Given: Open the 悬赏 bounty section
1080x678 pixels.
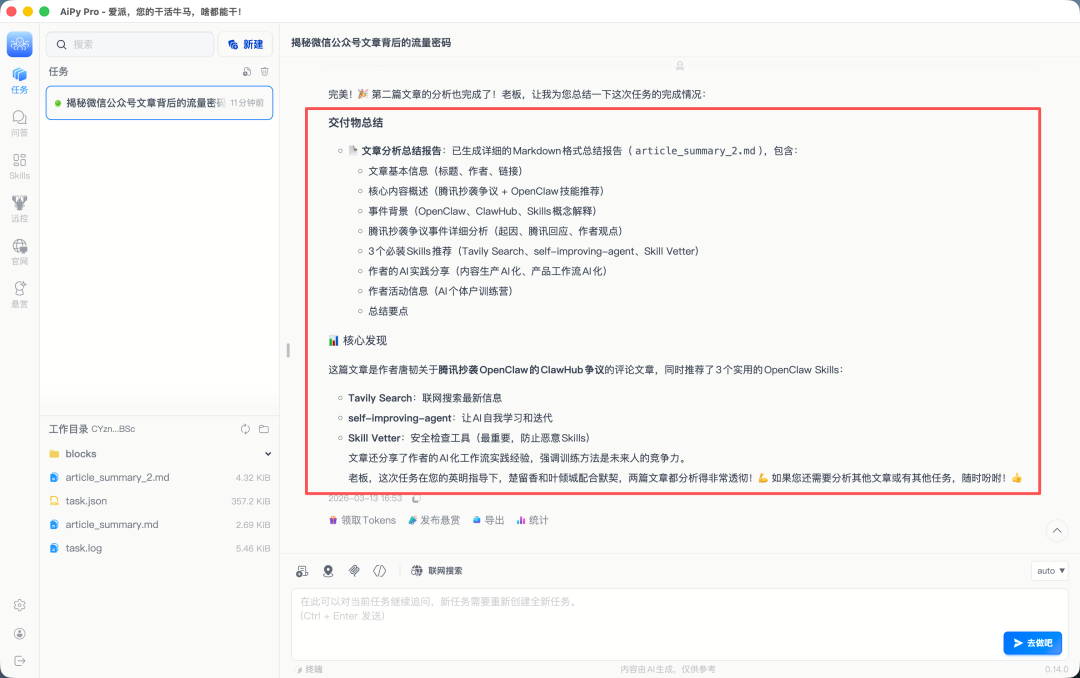Looking at the screenshot, I should tap(19, 294).
